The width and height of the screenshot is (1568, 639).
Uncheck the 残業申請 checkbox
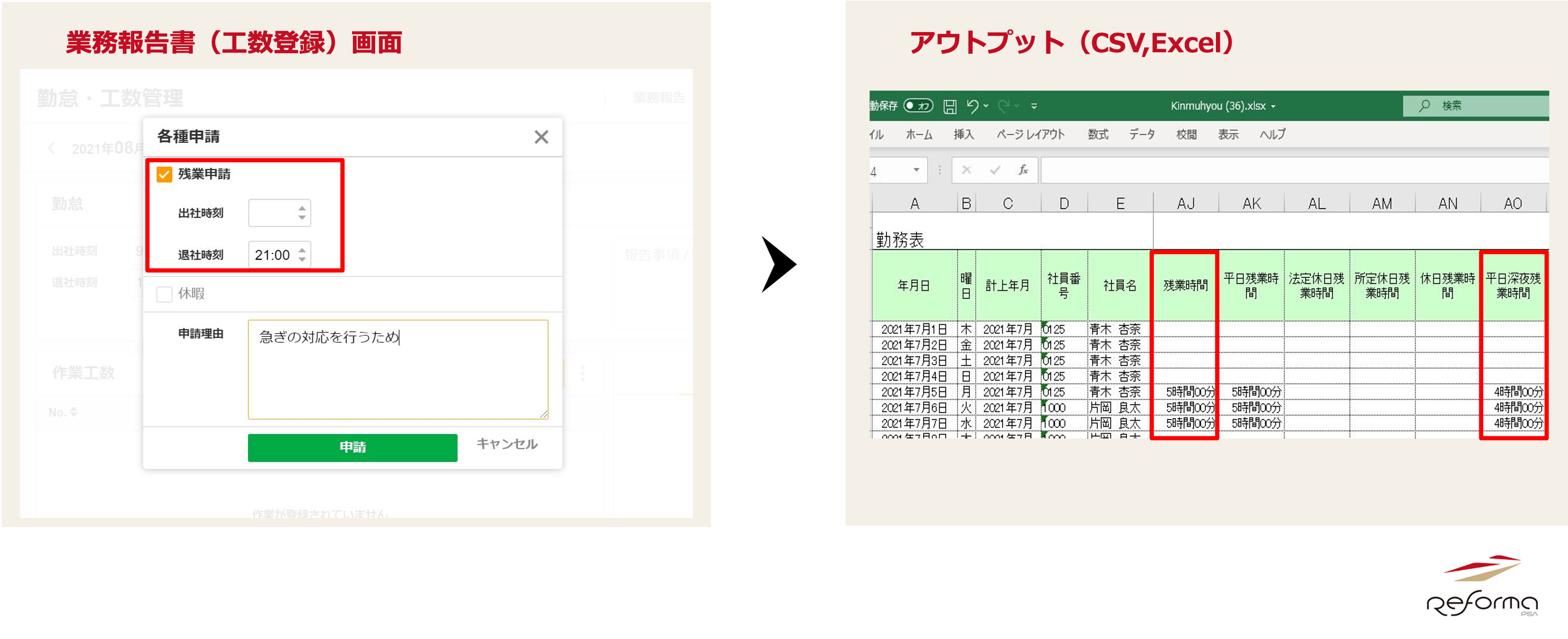[x=164, y=175]
